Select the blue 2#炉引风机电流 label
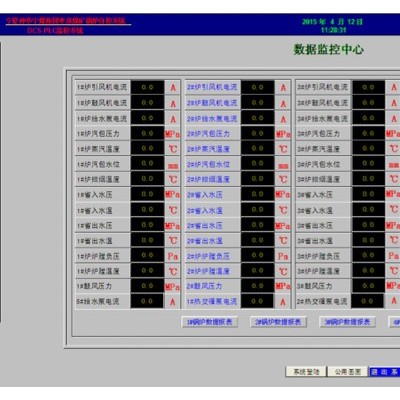The width and height of the screenshot is (400, 400). coord(213,87)
